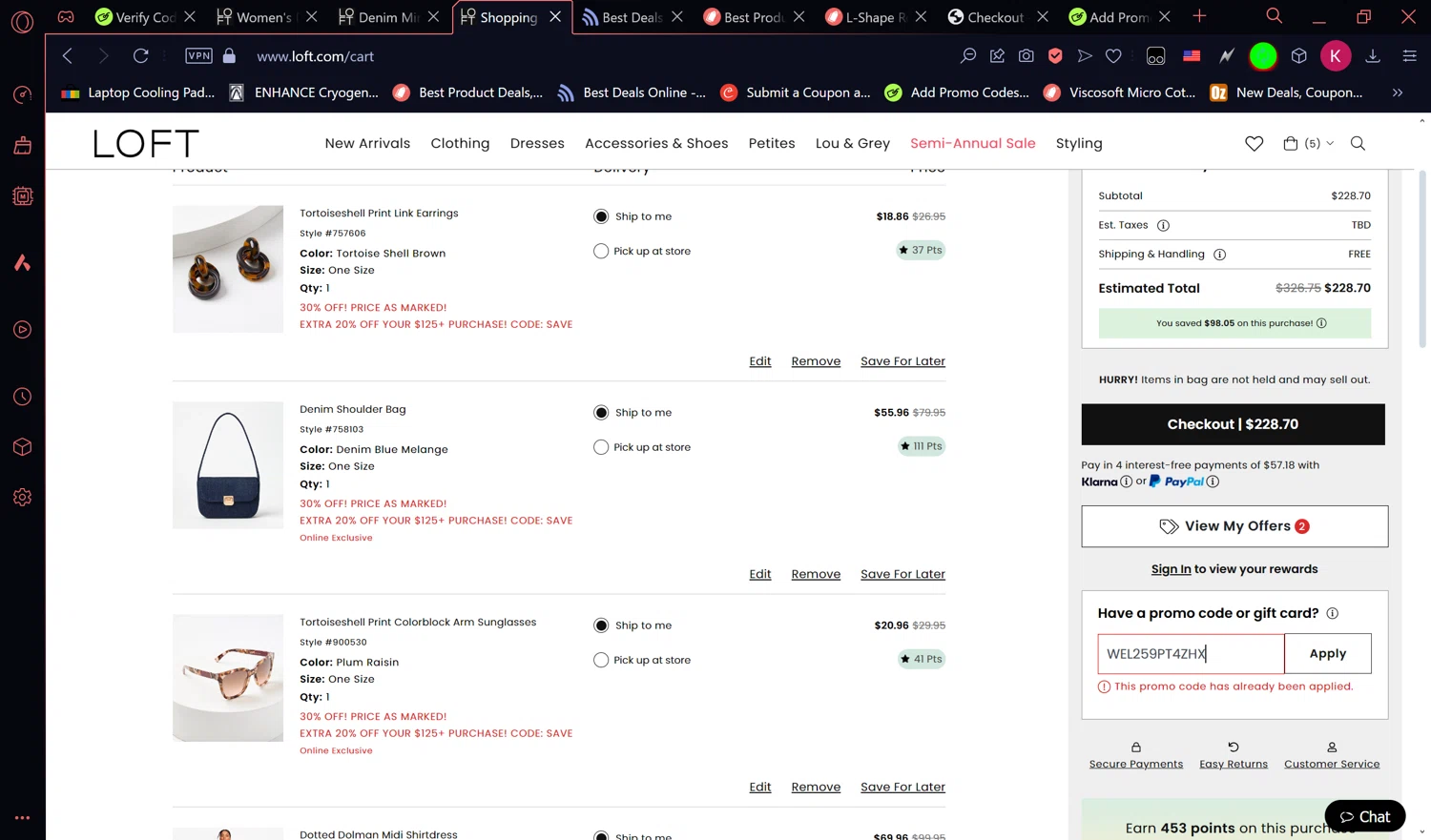Open the Chat button
Screen dimensions: 1431x840
[1365, 817]
